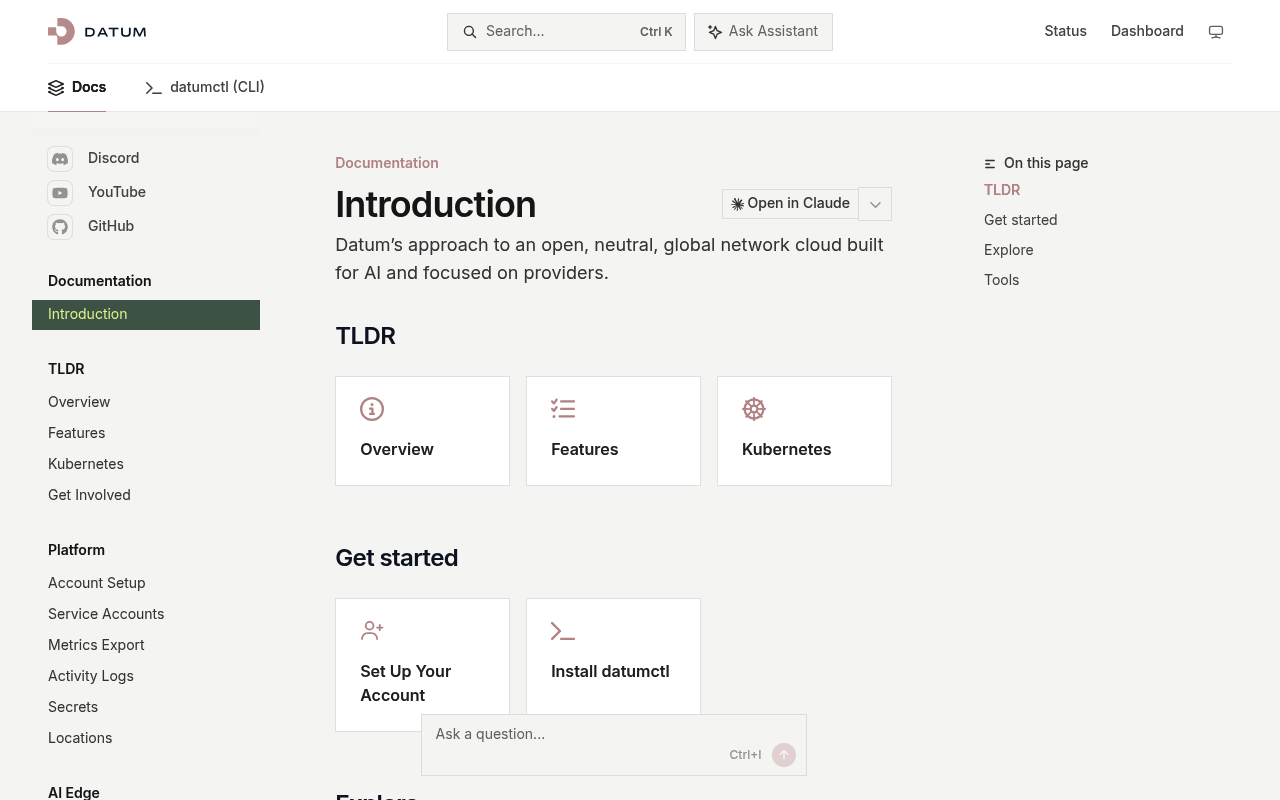Select Introduction in the sidebar
The image size is (1280, 800).
(x=146, y=315)
